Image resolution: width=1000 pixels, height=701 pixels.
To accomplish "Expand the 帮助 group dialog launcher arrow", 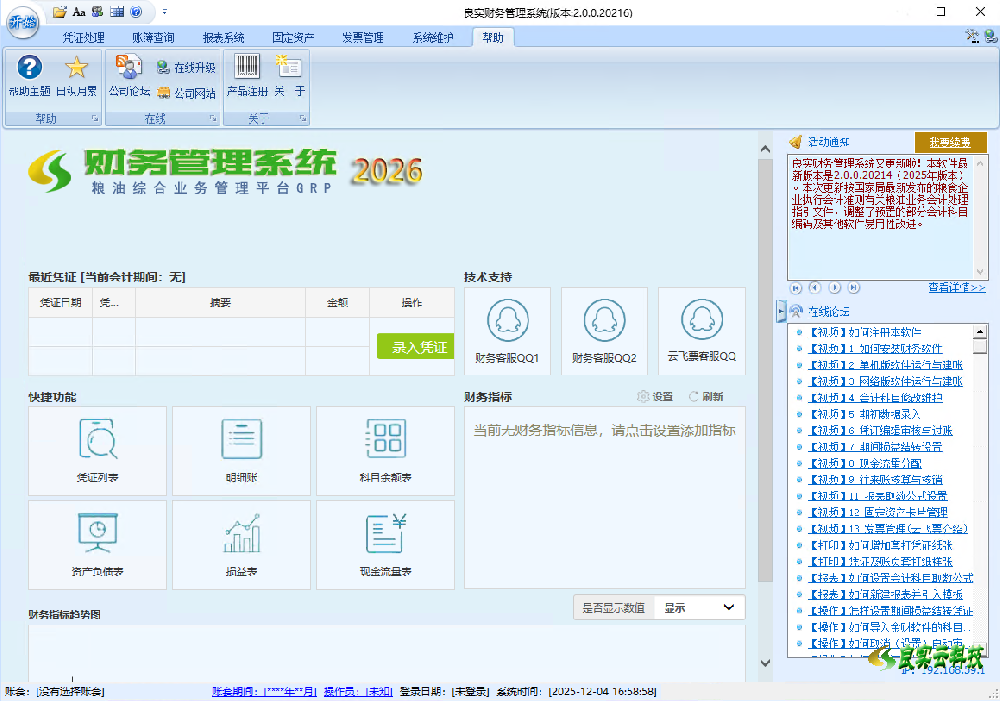I will coord(96,117).
